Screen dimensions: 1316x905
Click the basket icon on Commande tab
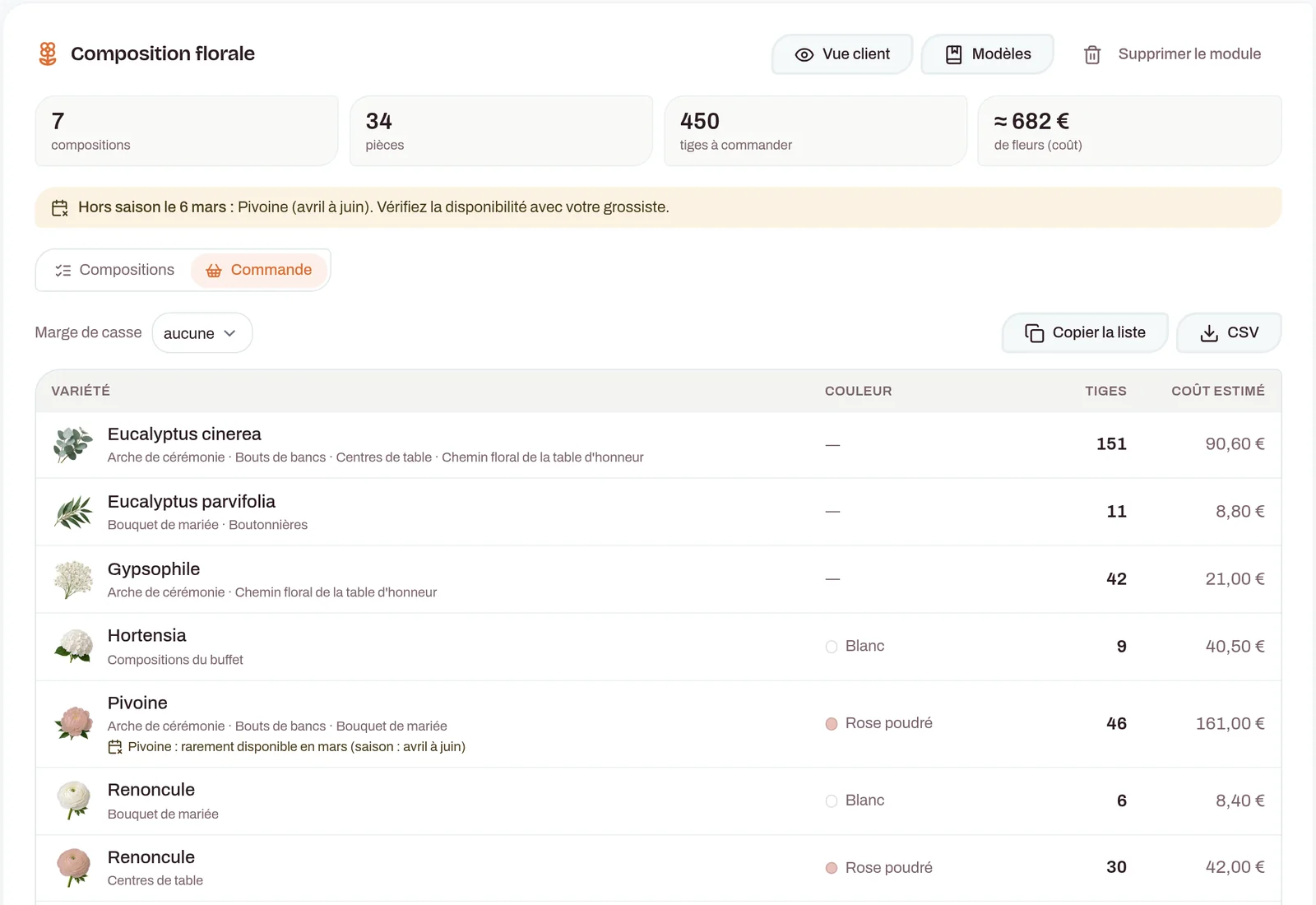point(214,271)
